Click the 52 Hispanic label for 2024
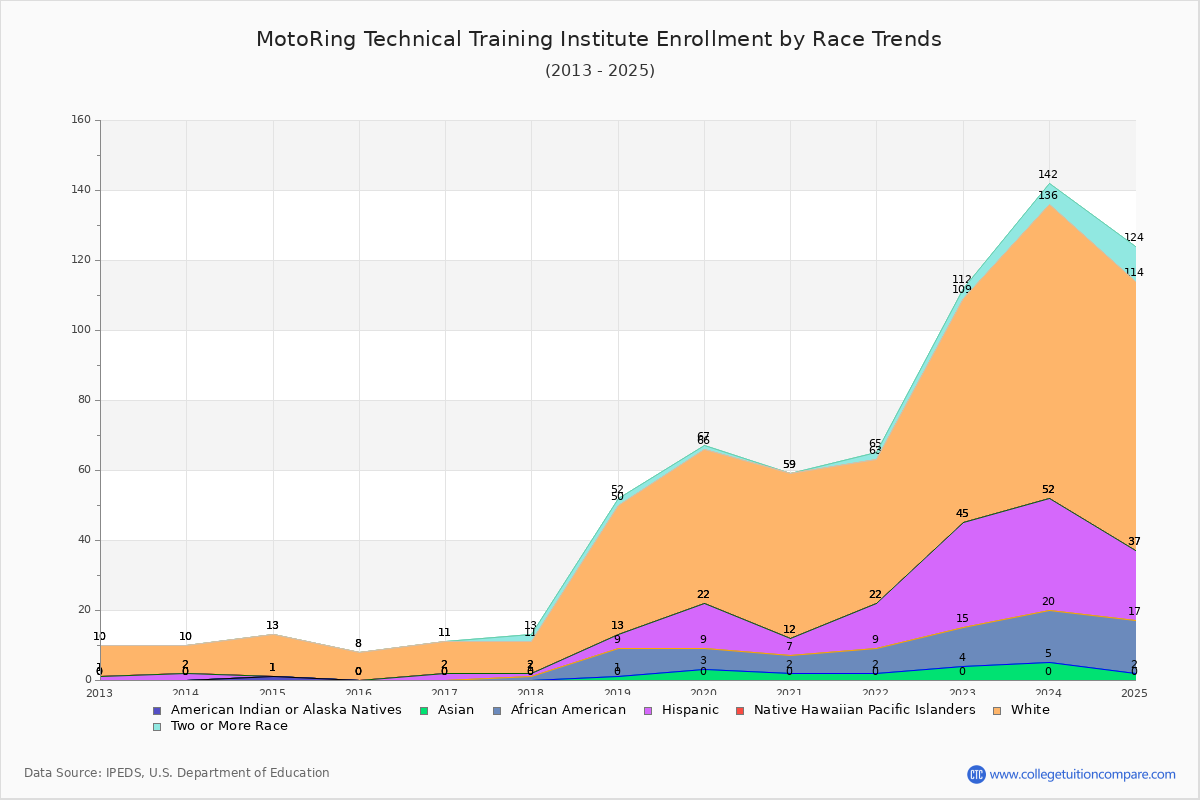Viewport: 1200px width, 800px height. pyautogui.click(x=1048, y=490)
